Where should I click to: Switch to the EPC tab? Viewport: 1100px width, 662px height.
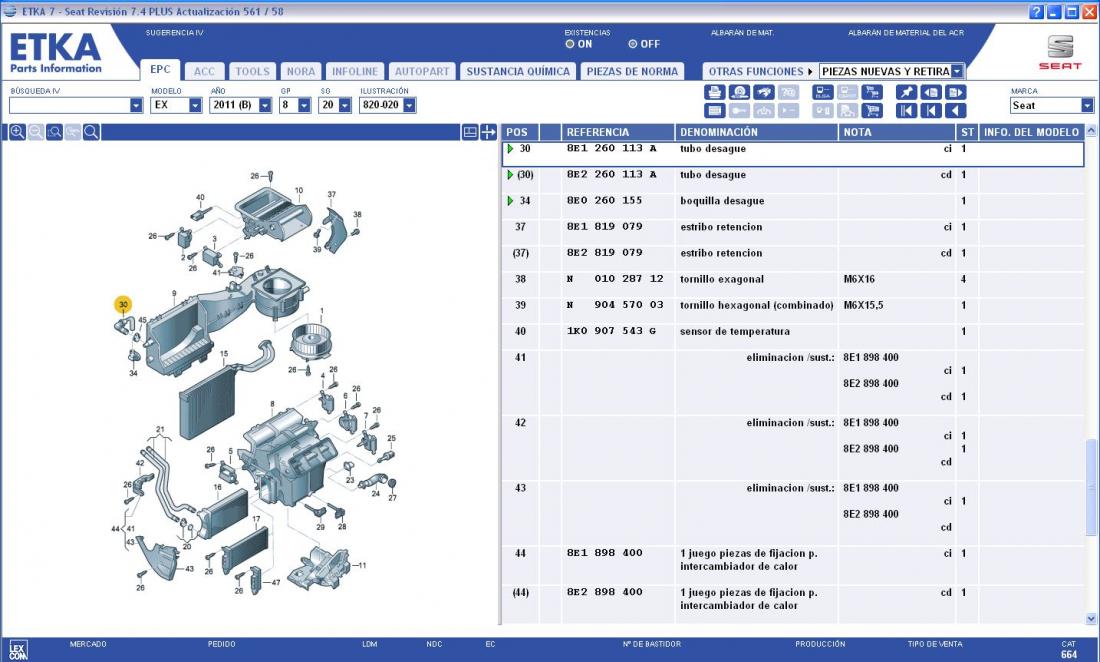click(160, 69)
